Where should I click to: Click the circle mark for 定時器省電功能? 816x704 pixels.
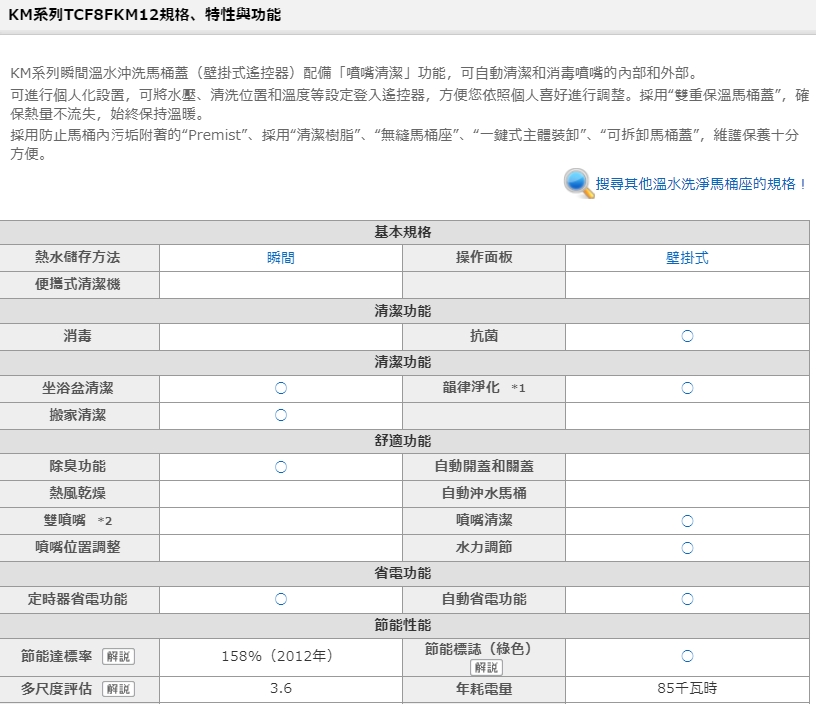pos(281,599)
